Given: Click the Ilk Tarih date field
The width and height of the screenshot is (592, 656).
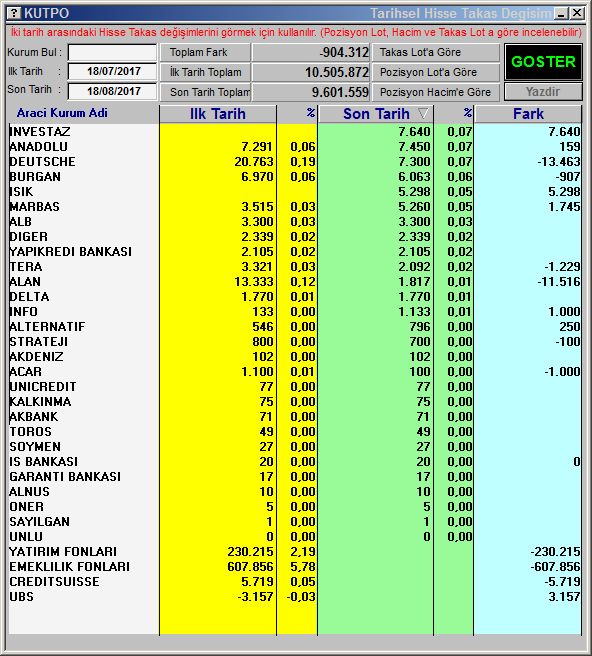Looking at the screenshot, I should click(112, 72).
